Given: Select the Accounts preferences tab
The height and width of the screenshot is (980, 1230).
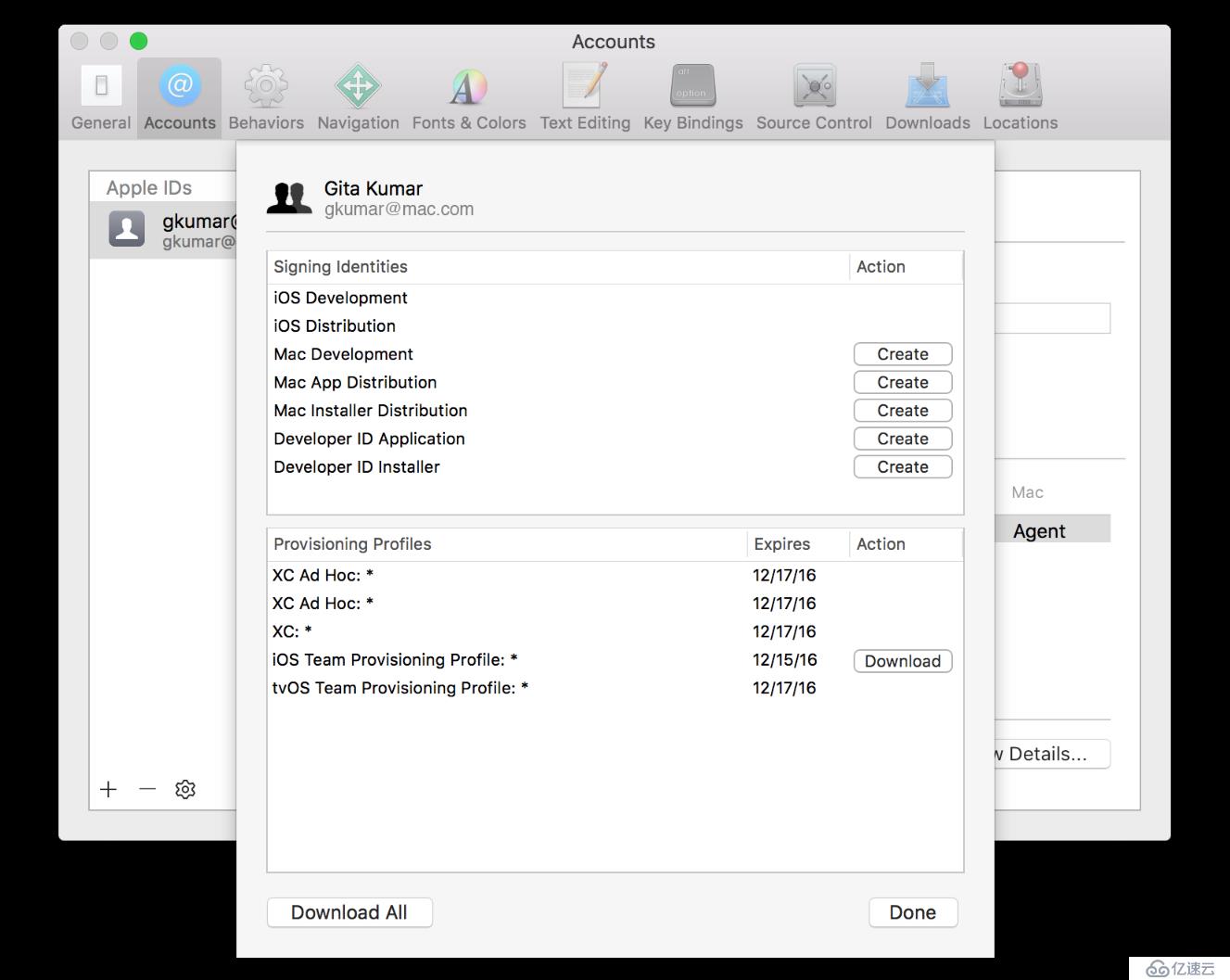Looking at the screenshot, I should 180,98.
